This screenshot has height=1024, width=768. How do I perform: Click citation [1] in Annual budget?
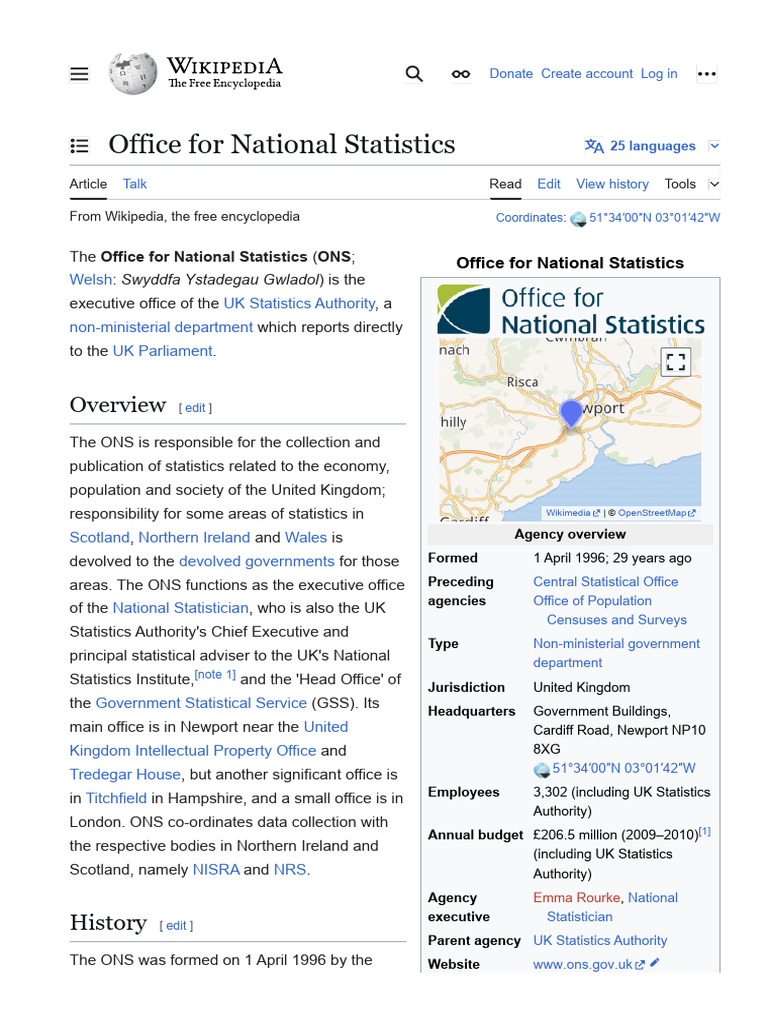click(x=705, y=832)
